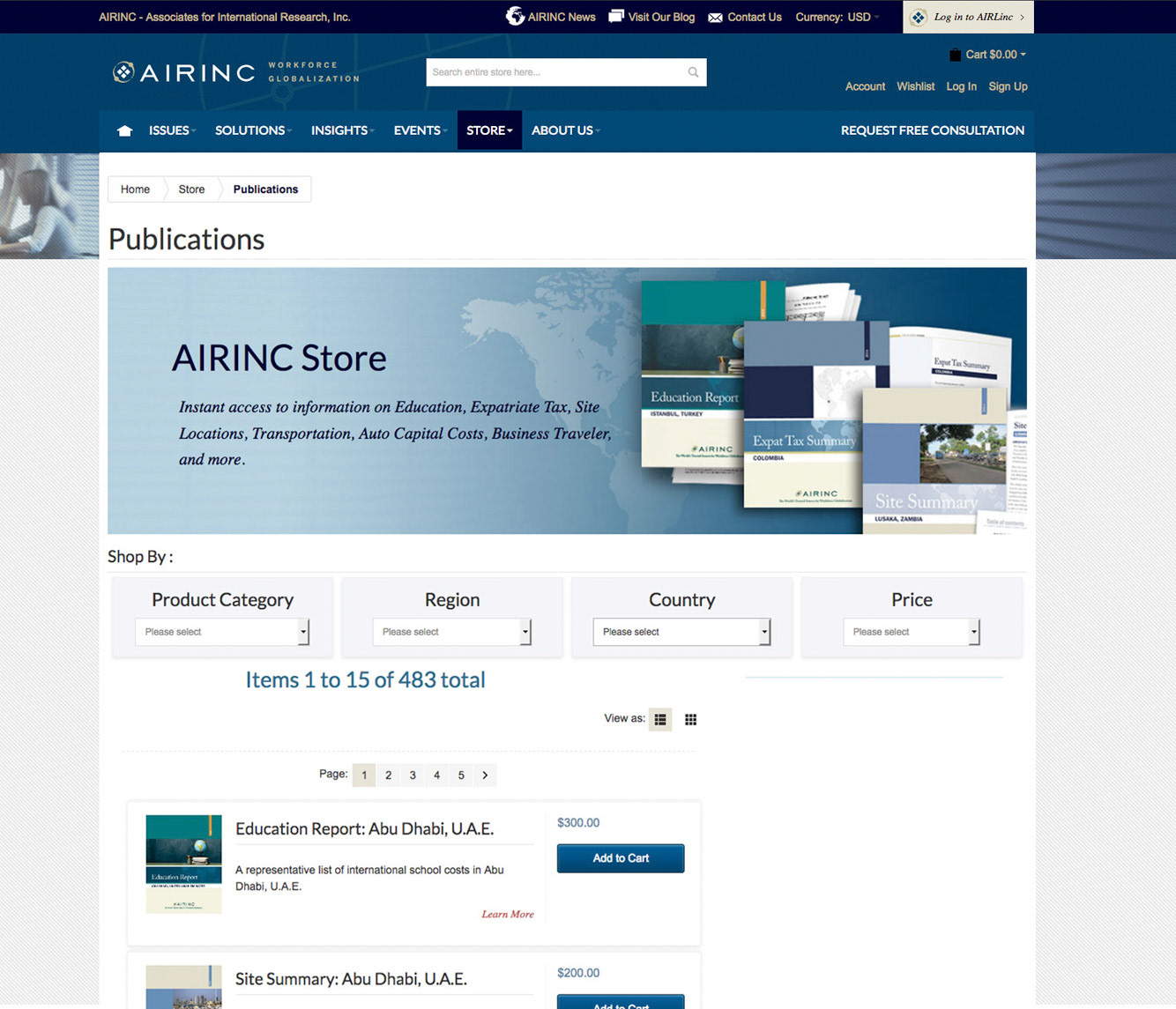Go to page 3
Screen dimensions: 1176x1009
click(x=413, y=775)
